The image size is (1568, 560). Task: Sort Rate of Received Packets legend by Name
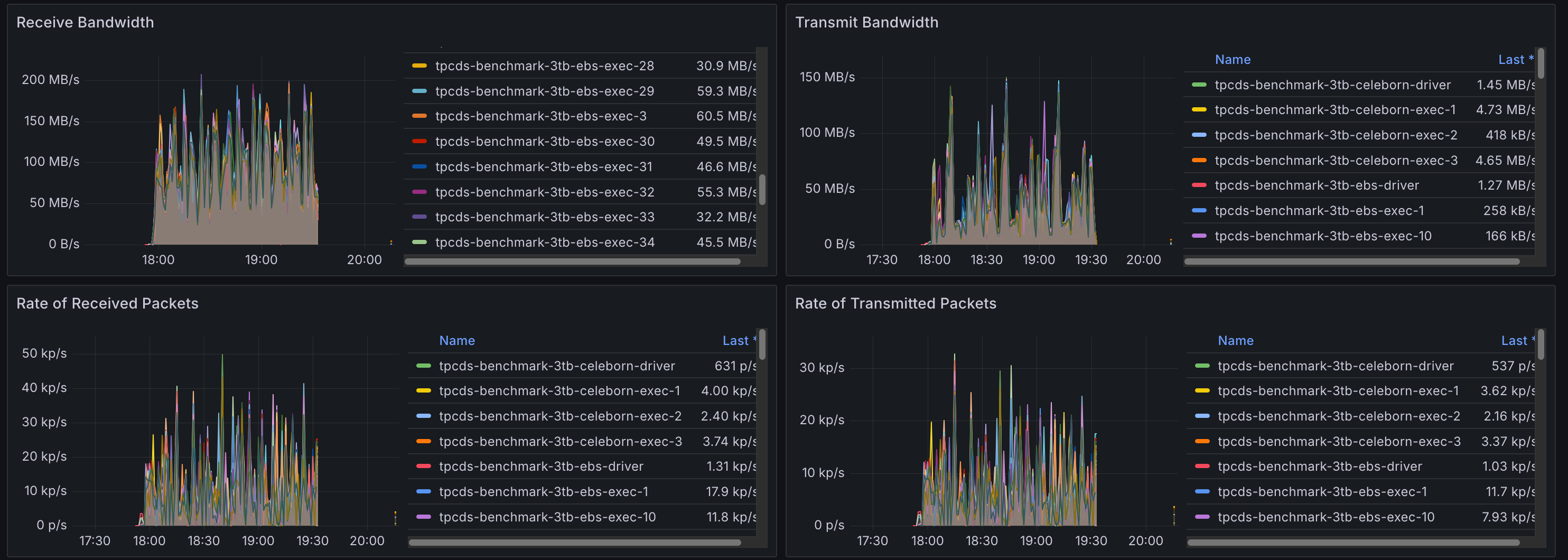456,341
